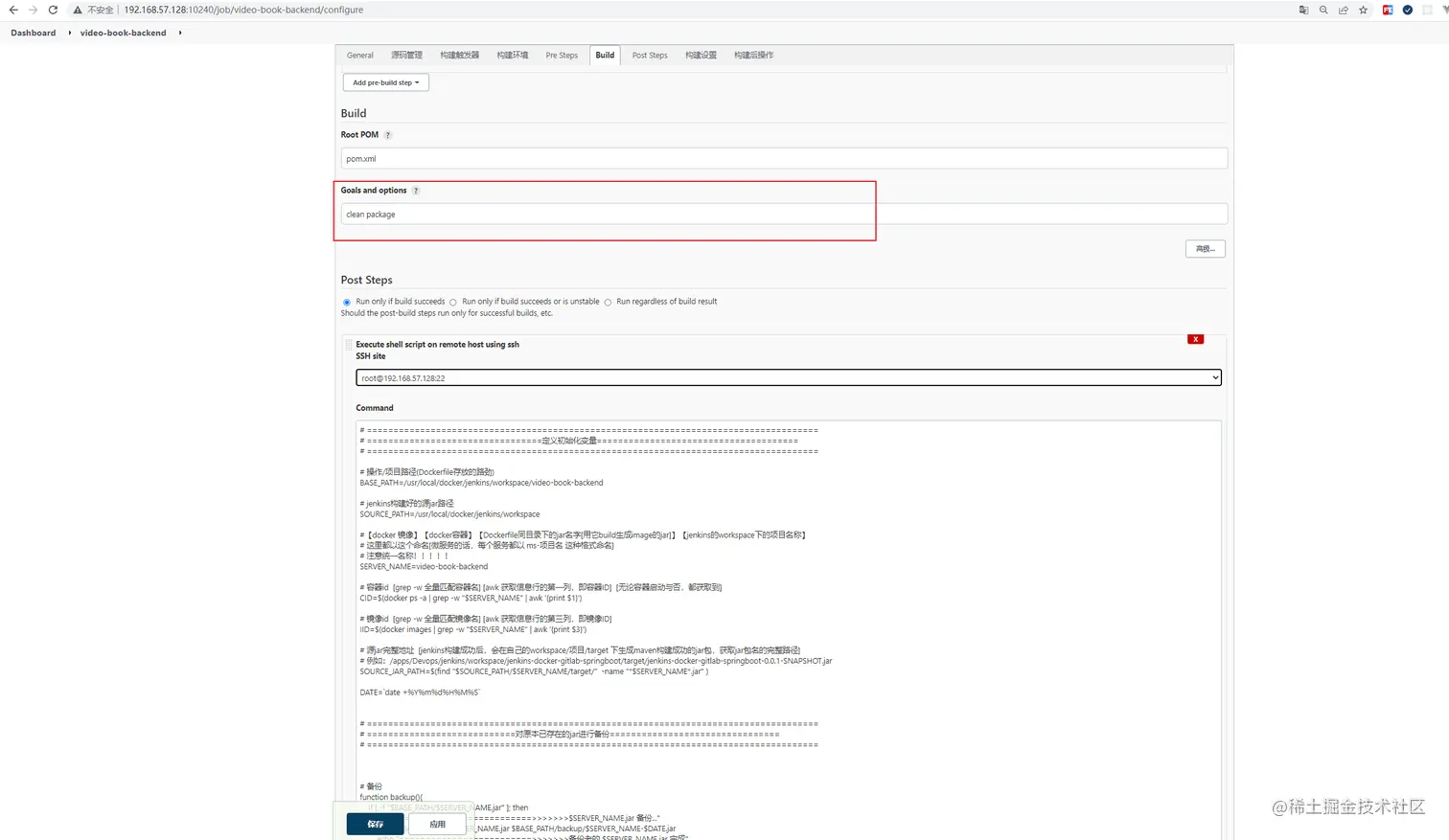Click the browser back arrow
This screenshot has width=1449, height=840.
pyautogui.click(x=13, y=10)
